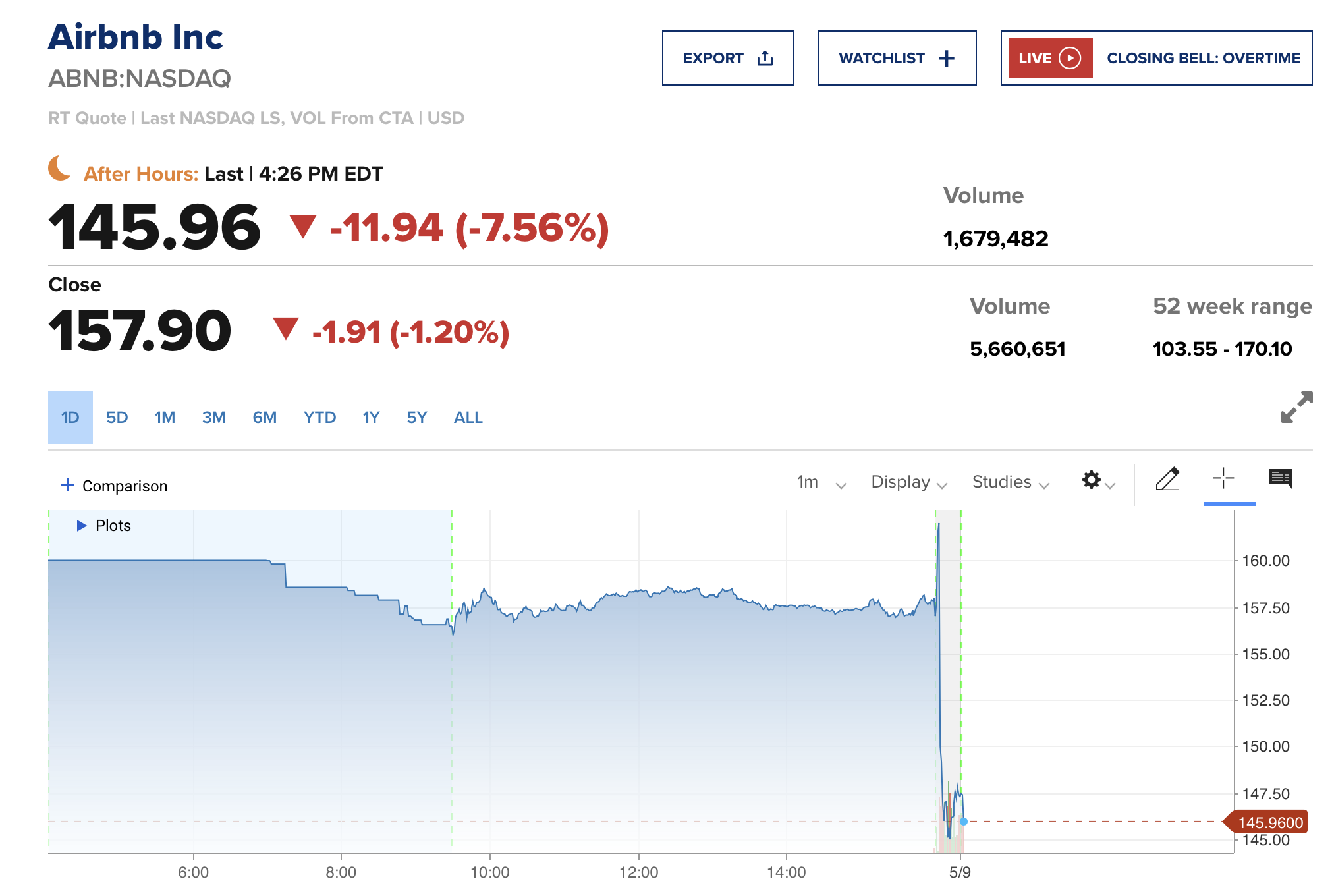The height and width of the screenshot is (896, 1332).
Task: Open the chart annotations comment icon
Action: (1280, 479)
